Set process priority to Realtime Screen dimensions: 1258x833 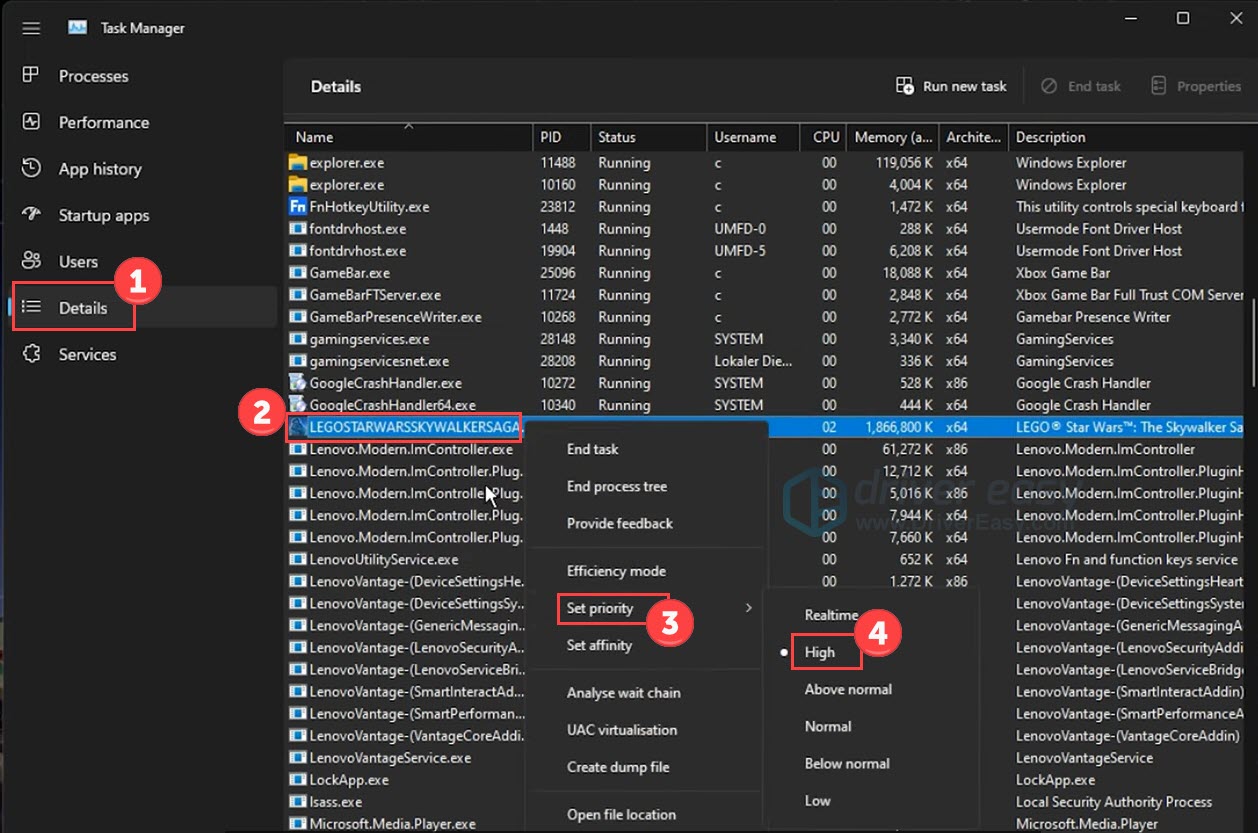[x=831, y=615]
